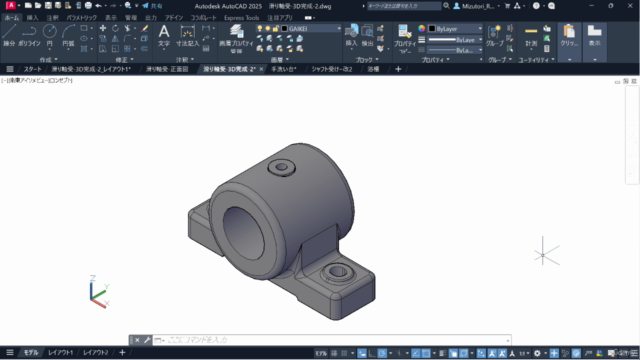The image size is (640, 360).
Task: Select the Dimension (寸法記入) tool
Action: pyautogui.click(x=187, y=35)
